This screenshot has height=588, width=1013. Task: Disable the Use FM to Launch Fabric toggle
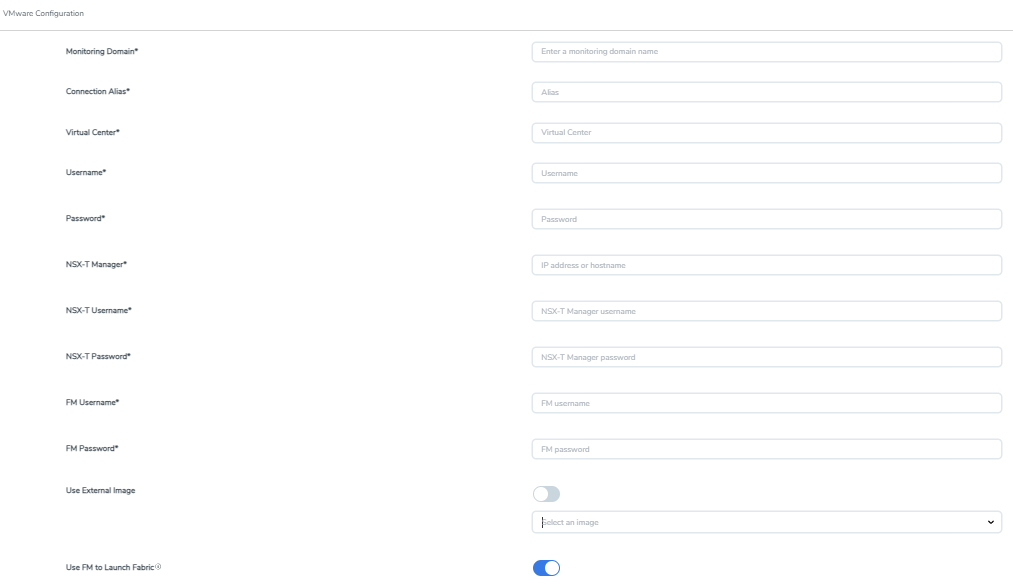click(x=546, y=568)
